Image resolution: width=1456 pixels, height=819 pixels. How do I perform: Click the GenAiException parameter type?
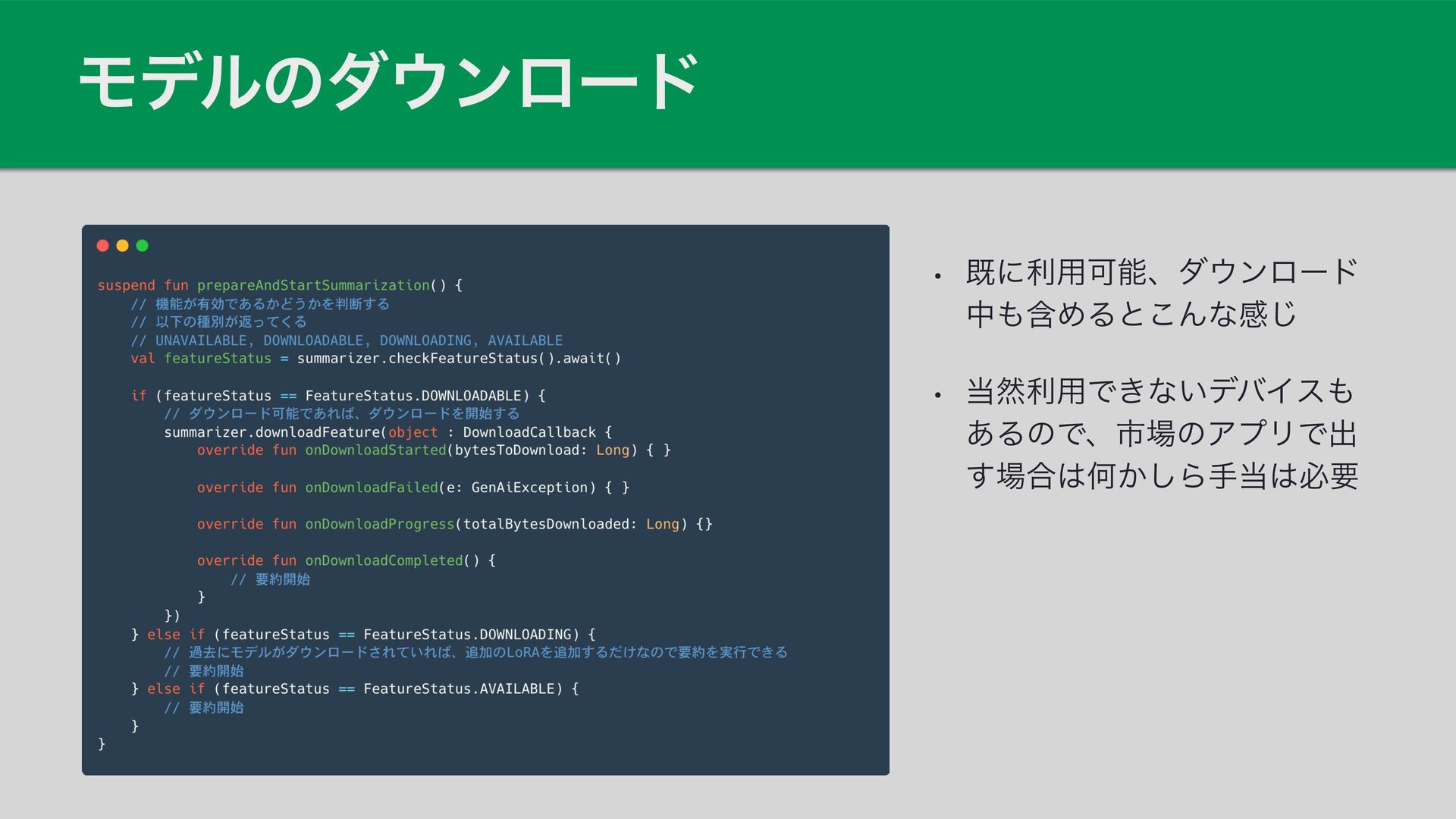[529, 488]
